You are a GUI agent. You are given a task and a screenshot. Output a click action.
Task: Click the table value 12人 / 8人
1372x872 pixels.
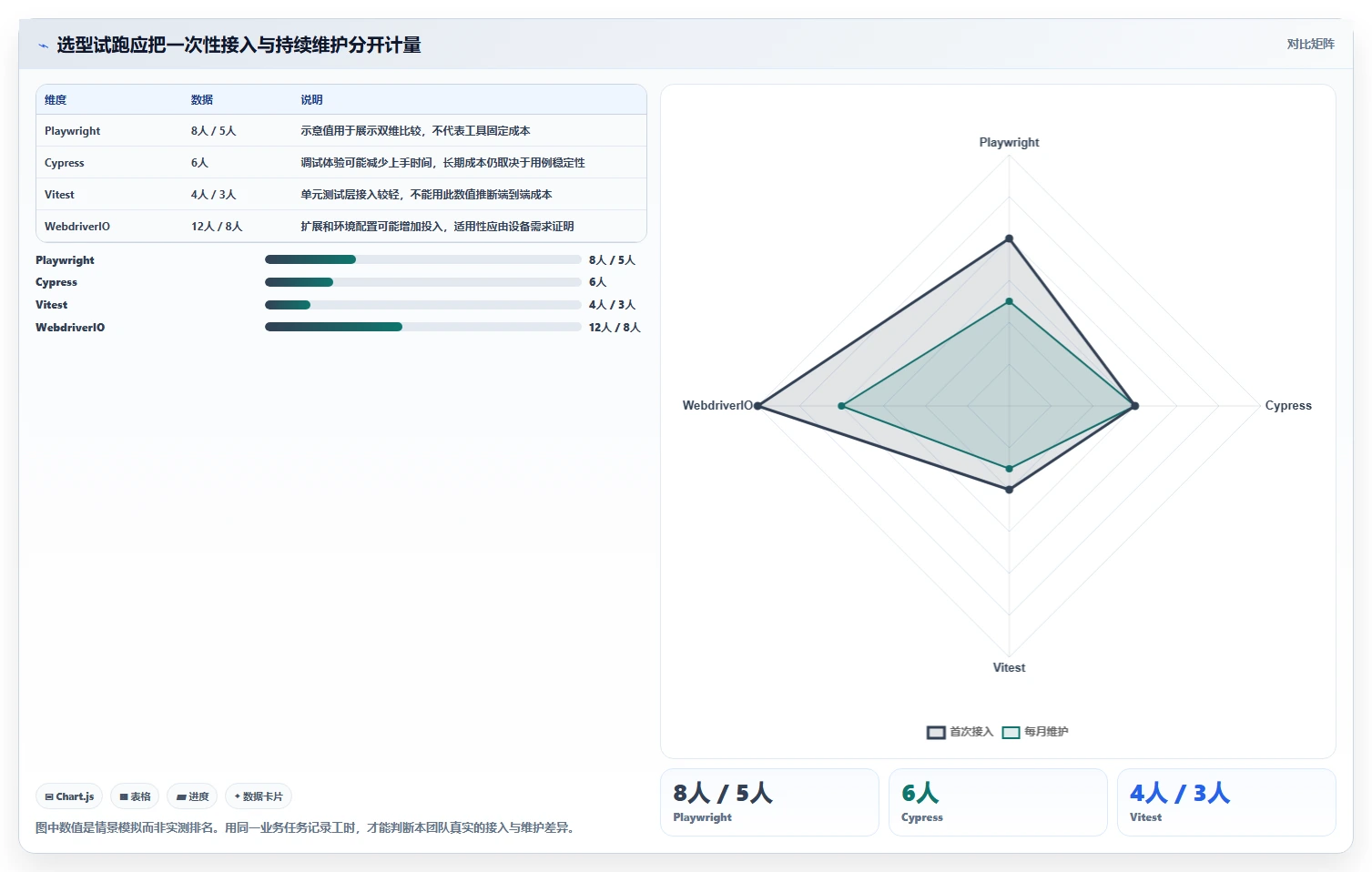tap(217, 227)
